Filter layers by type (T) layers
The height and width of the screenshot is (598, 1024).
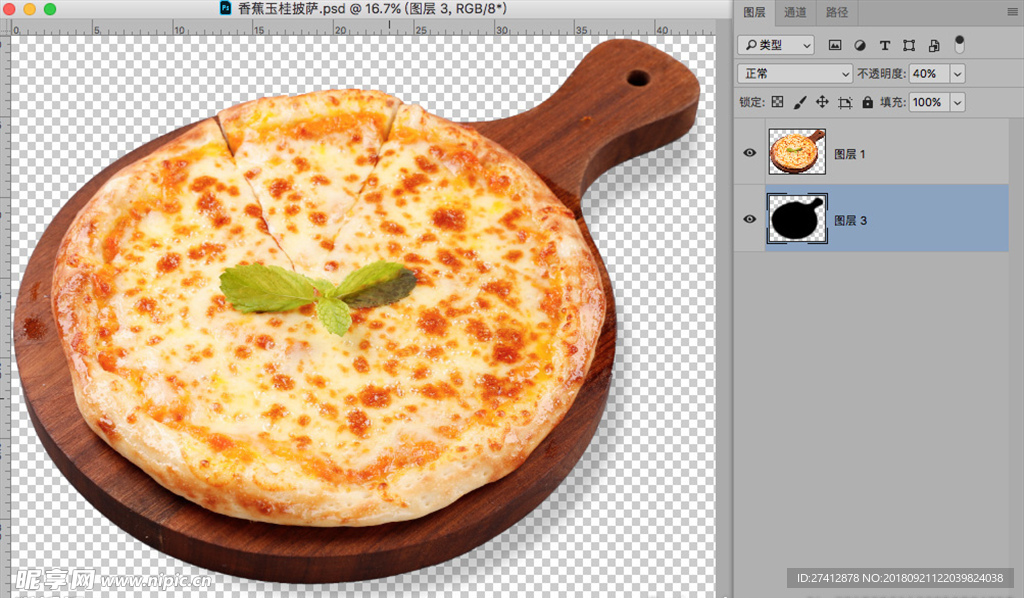(884, 45)
